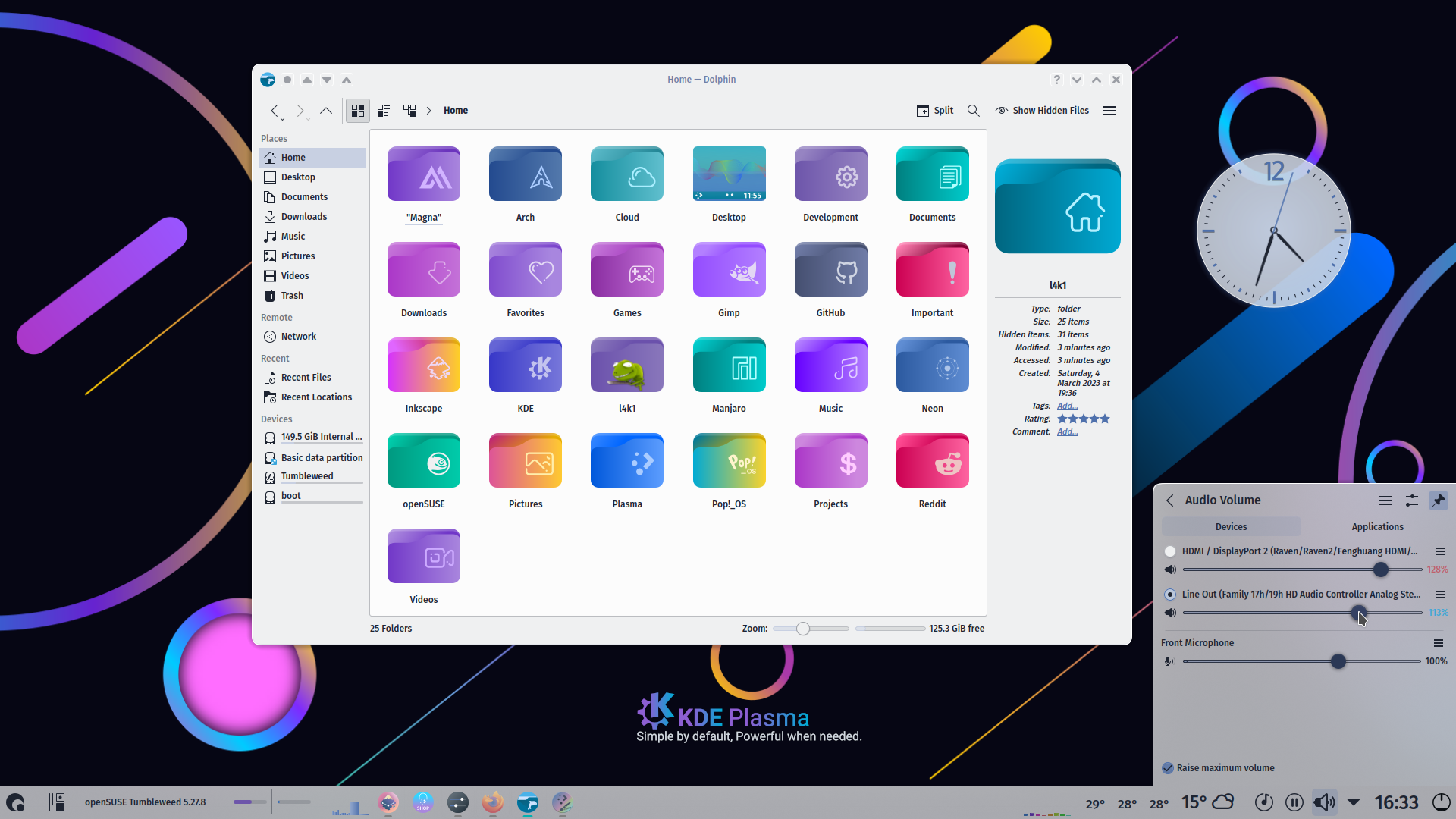Open Front Microphone options menu
Screen dimensions: 1456x819
pos(1438,643)
